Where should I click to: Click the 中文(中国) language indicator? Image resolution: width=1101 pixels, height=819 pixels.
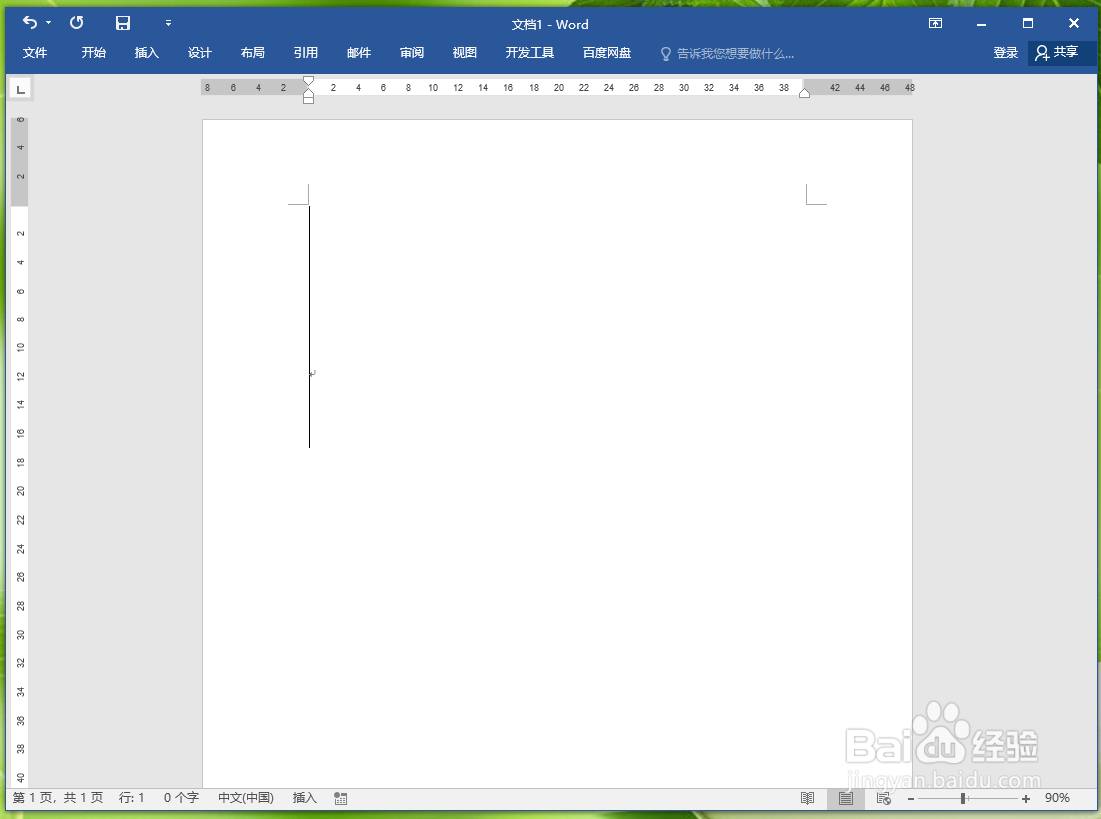(246, 798)
